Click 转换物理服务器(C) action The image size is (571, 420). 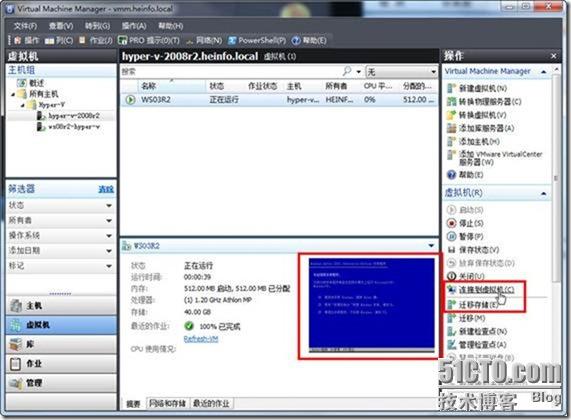click(484, 102)
